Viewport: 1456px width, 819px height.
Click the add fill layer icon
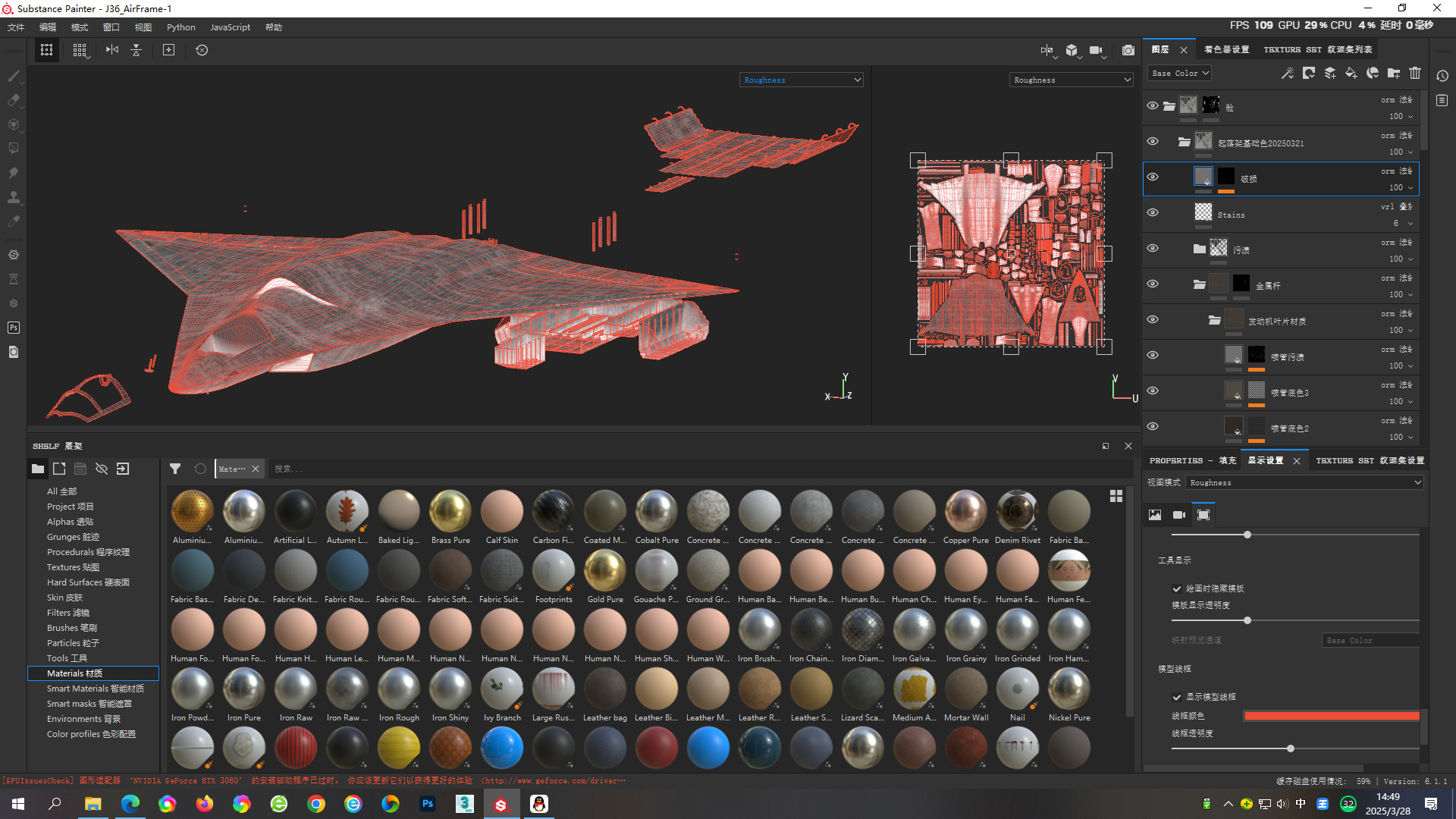tap(1351, 73)
